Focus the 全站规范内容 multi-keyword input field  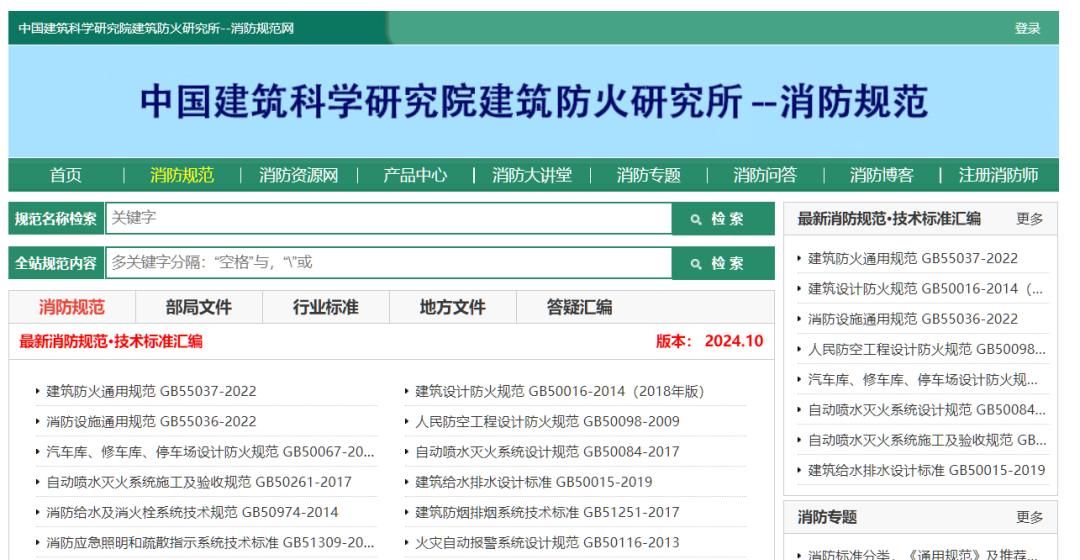point(388,262)
